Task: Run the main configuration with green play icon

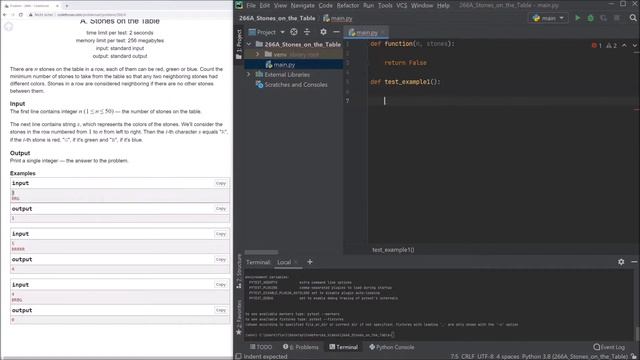Action: pos(578,18)
